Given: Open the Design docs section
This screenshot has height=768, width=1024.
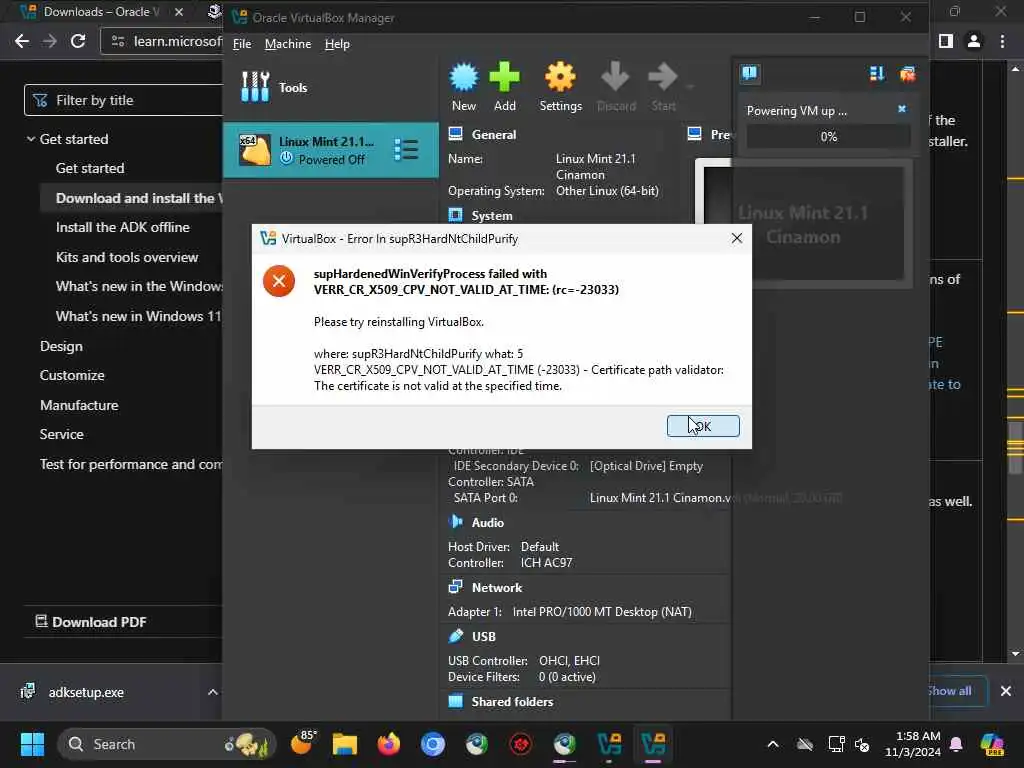Looking at the screenshot, I should pos(61,346).
